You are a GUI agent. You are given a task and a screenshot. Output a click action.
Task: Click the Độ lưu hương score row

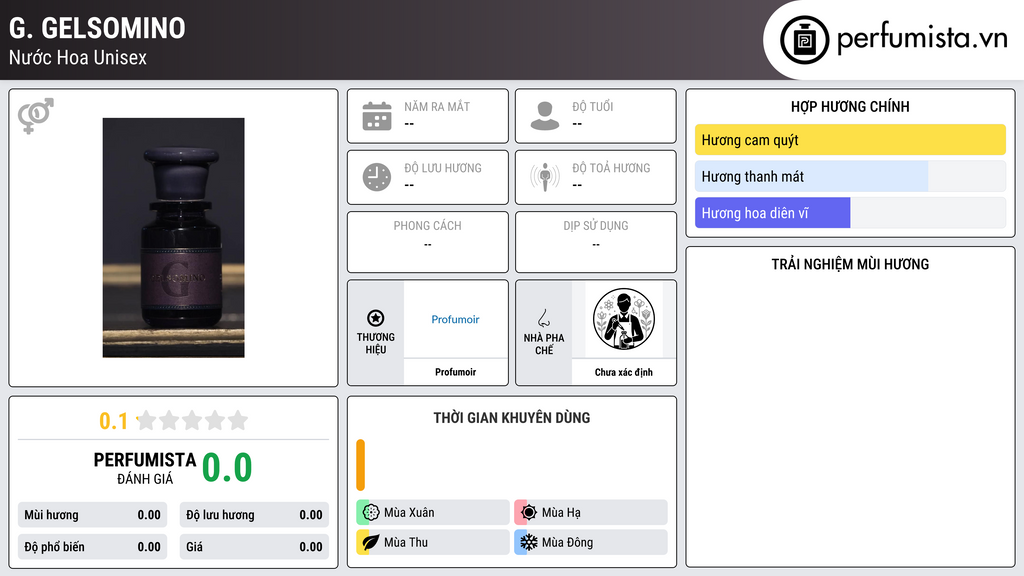click(254, 515)
